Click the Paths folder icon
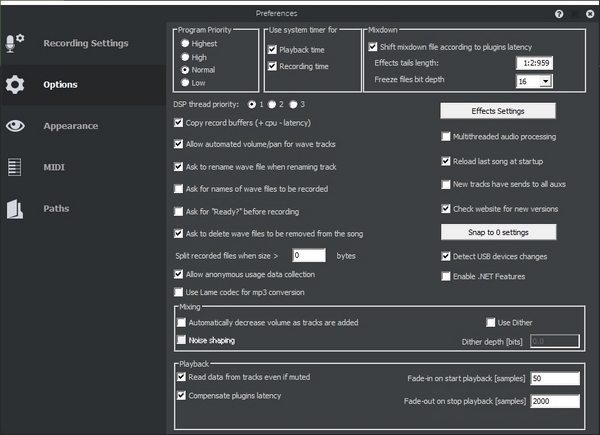Screen dimensions: 600x435 point(15,209)
